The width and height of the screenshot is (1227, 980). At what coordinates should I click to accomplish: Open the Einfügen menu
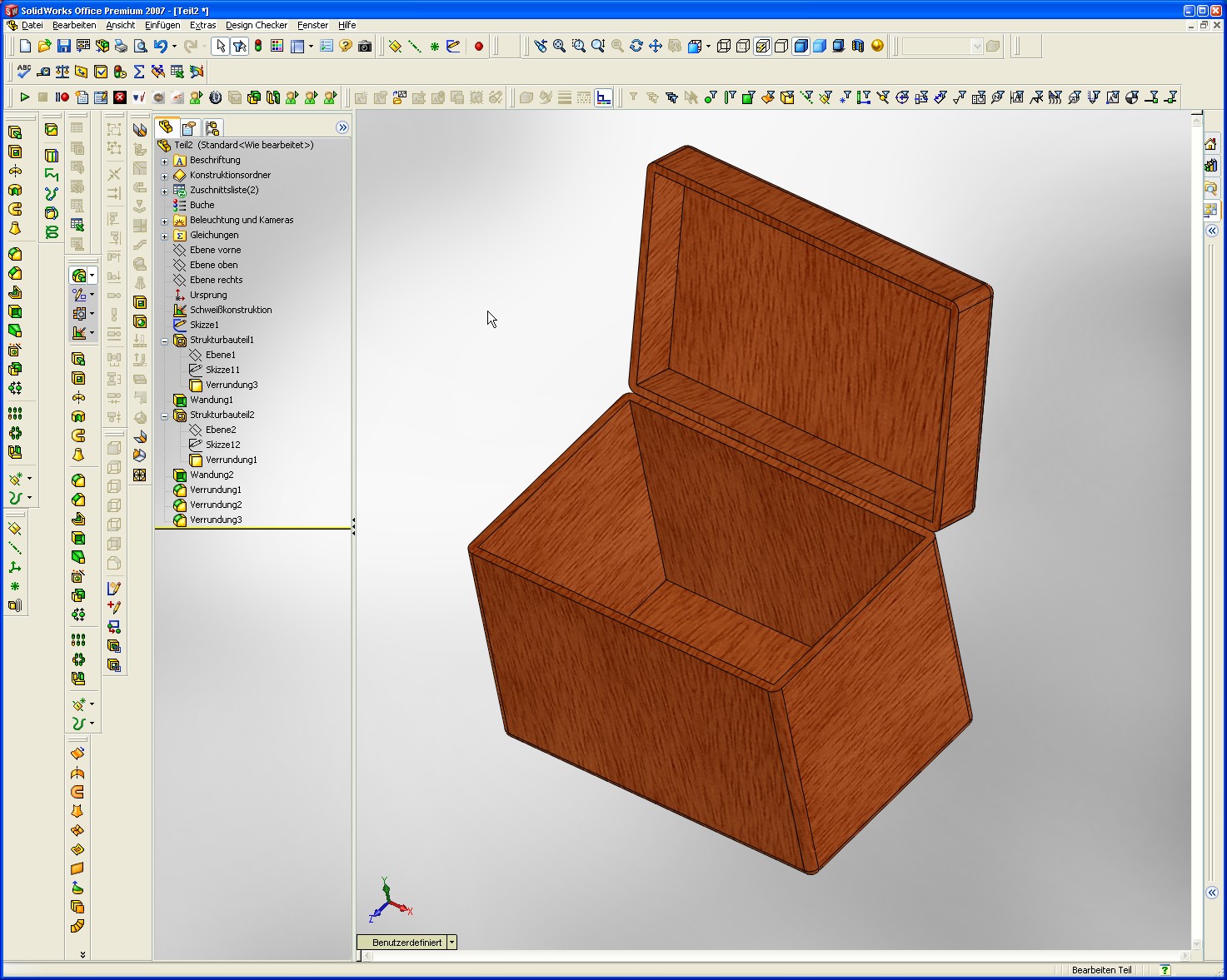(x=162, y=25)
